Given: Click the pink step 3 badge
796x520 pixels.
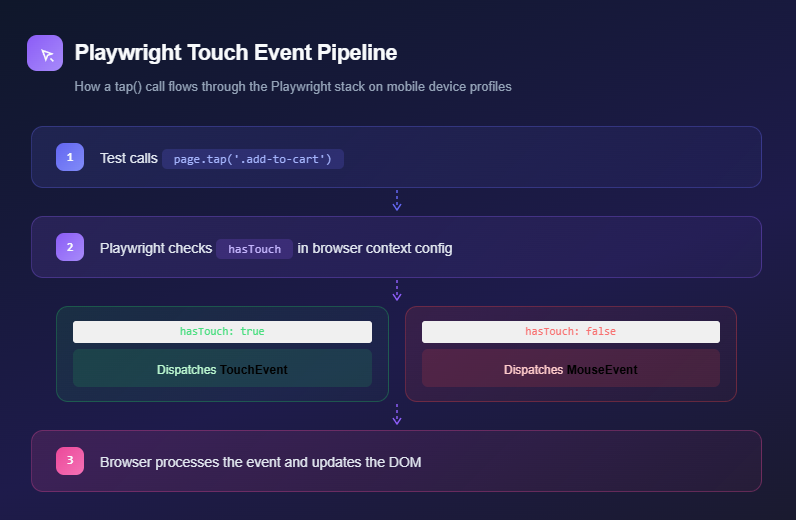Looking at the screenshot, I should (x=69, y=461).
